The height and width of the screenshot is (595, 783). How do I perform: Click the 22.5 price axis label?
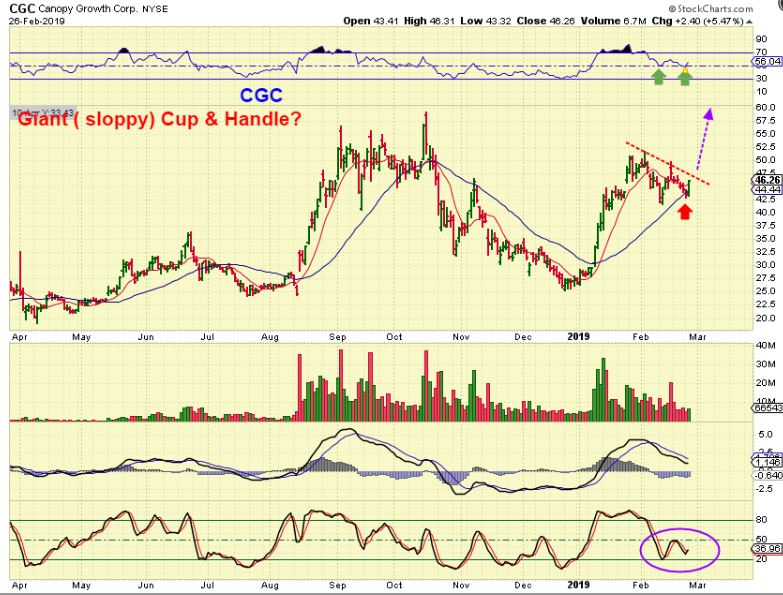[x=765, y=304]
